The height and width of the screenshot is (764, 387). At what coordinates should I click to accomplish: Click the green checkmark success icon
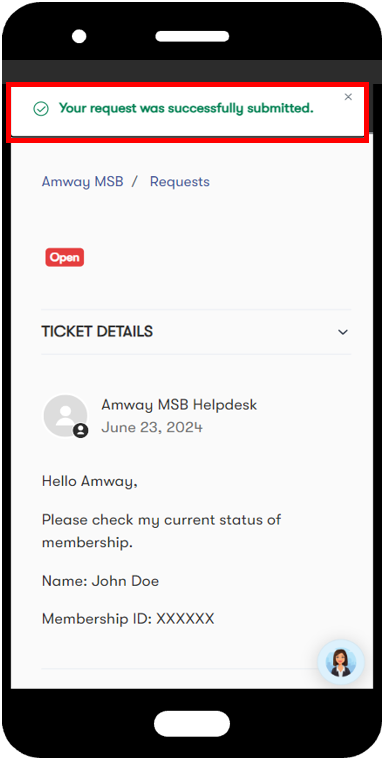pyautogui.click(x=41, y=109)
